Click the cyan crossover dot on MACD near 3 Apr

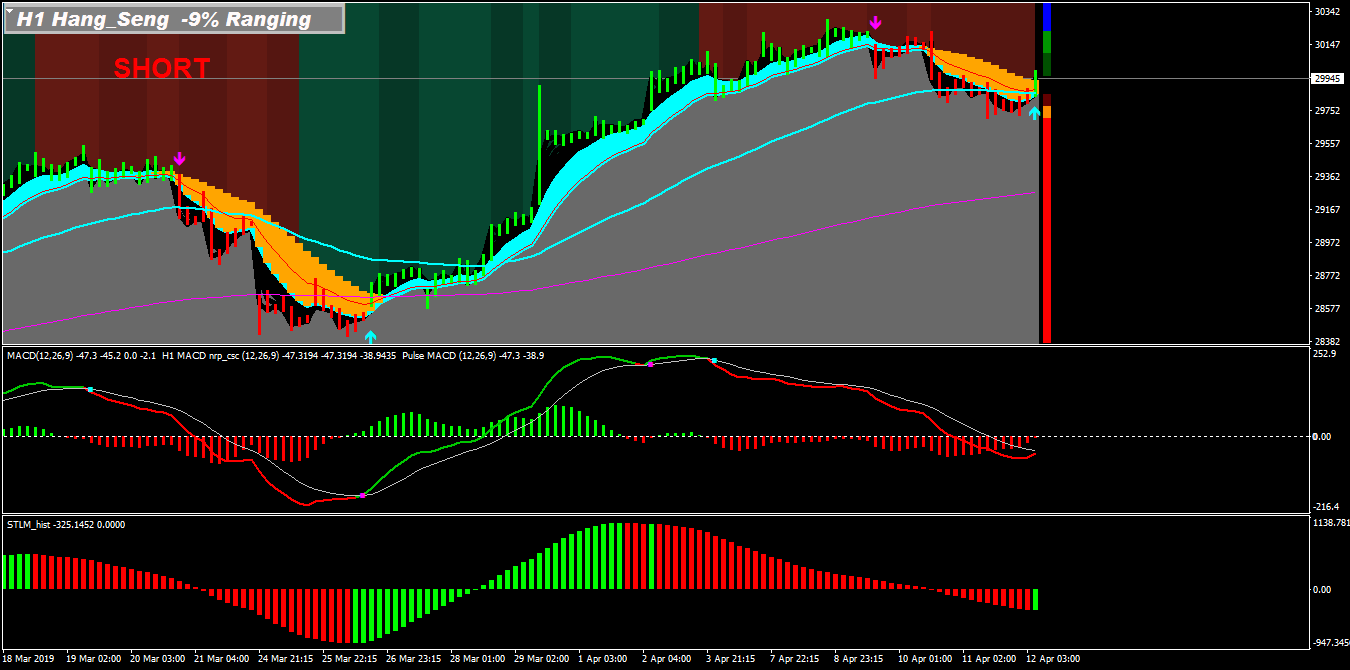714,360
